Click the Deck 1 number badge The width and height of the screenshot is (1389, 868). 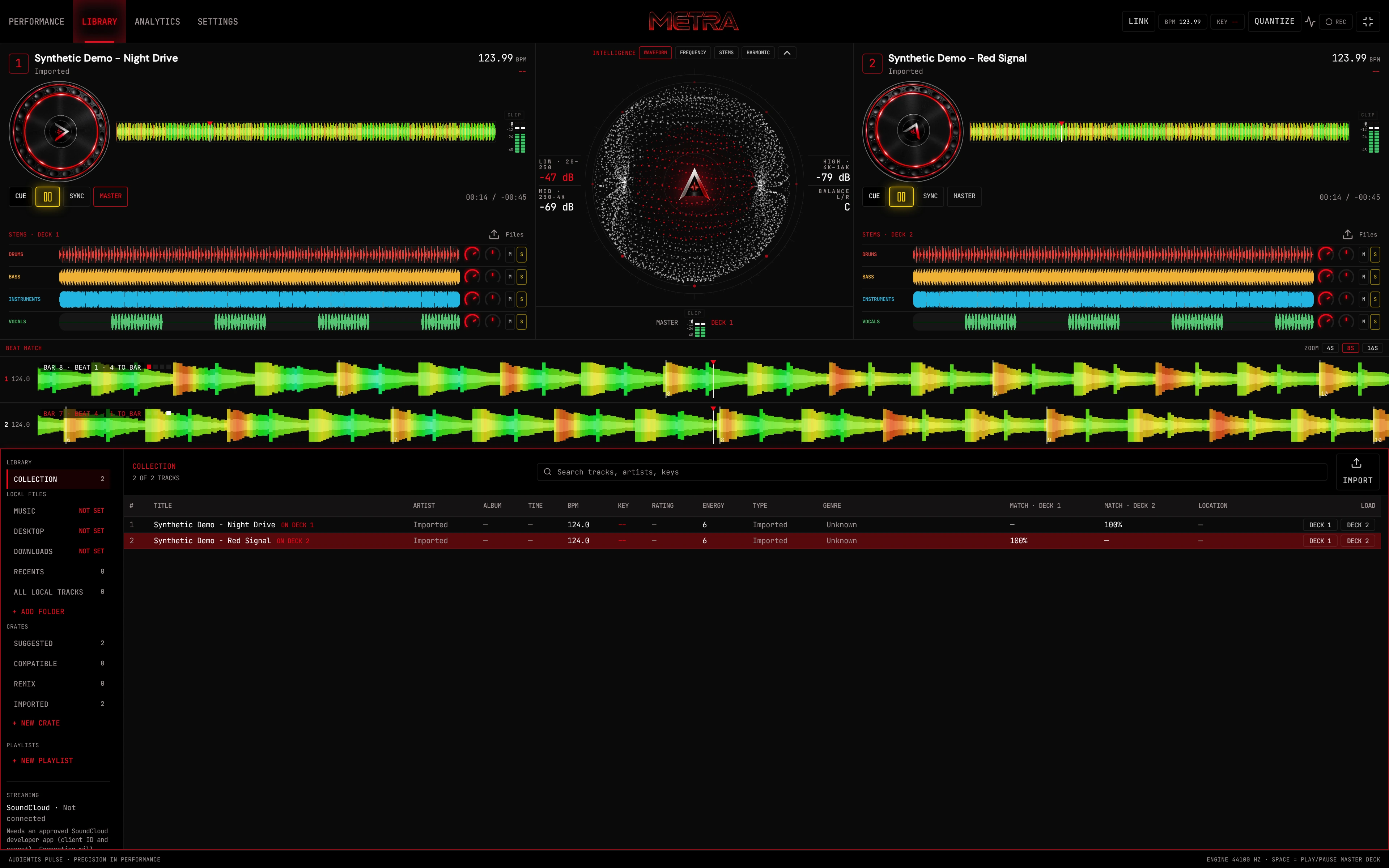tap(18, 63)
